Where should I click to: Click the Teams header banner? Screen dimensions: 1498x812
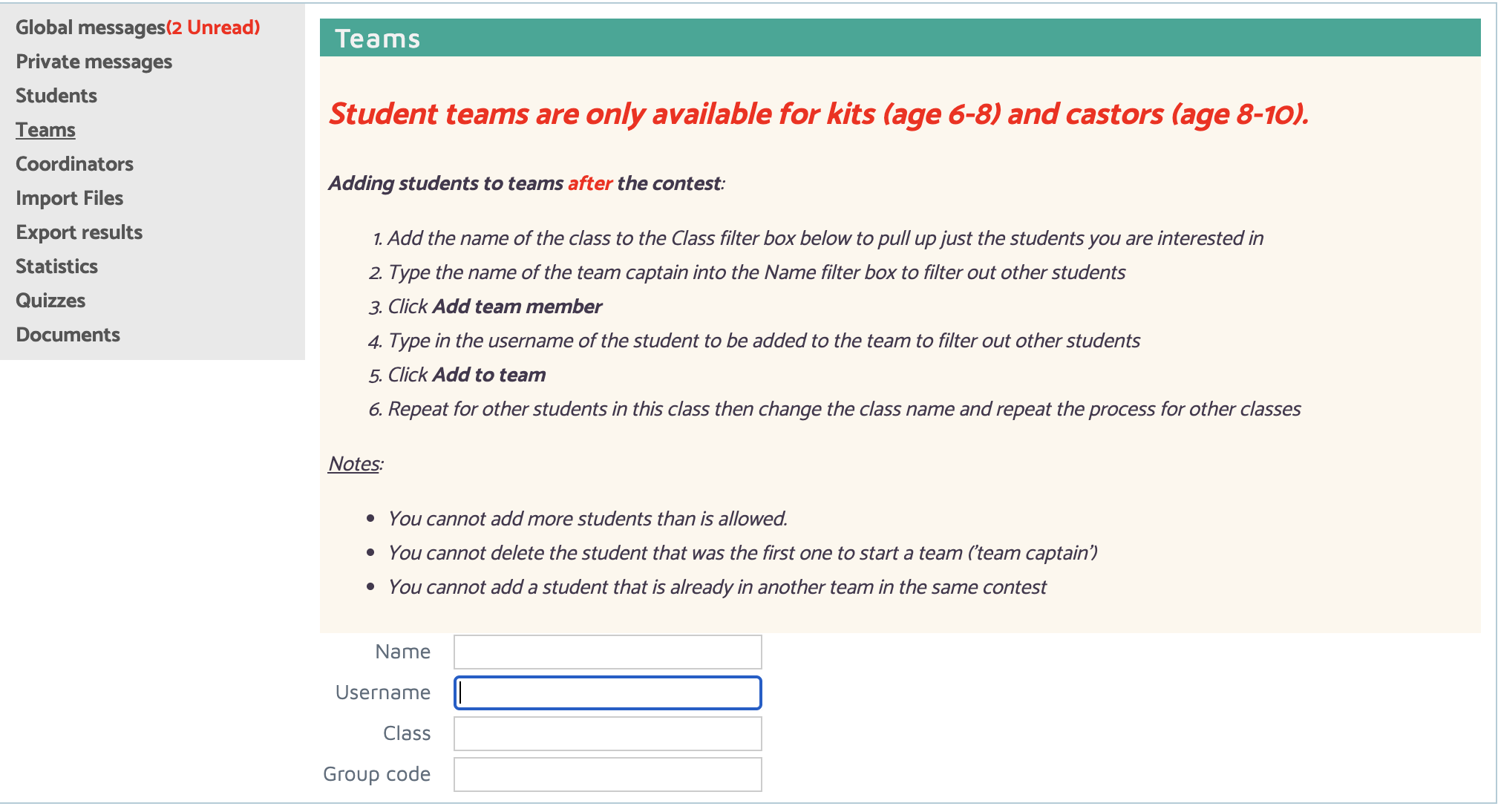pyautogui.click(x=900, y=38)
